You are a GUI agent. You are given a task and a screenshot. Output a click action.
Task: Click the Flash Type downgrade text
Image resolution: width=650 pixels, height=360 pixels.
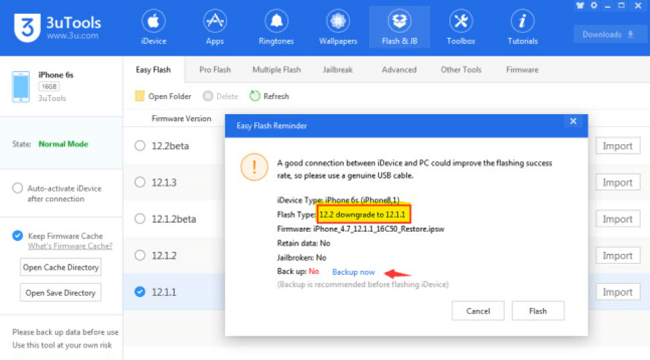pos(362,214)
